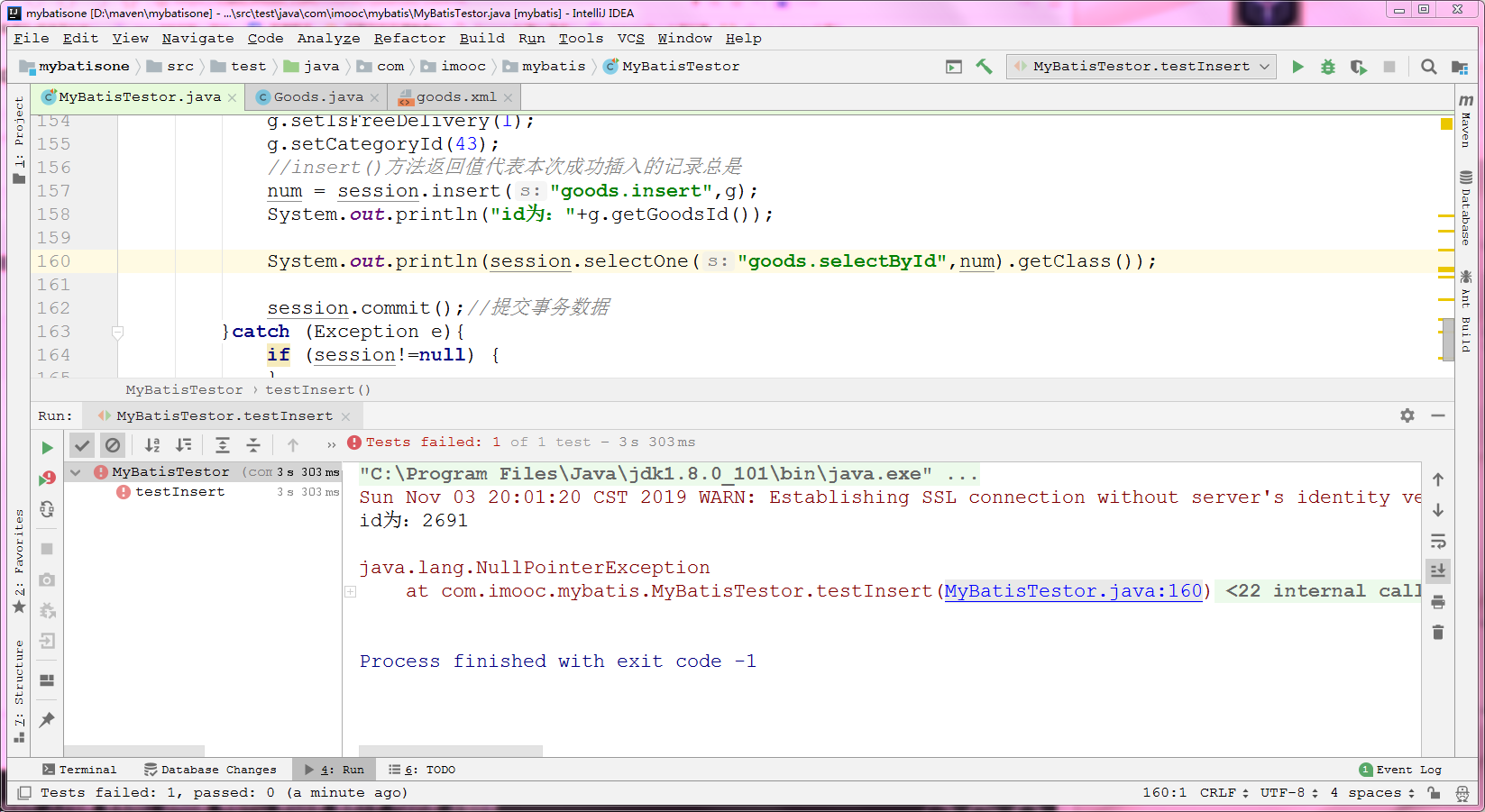Run with coverage from the main toolbar

tap(1359, 67)
